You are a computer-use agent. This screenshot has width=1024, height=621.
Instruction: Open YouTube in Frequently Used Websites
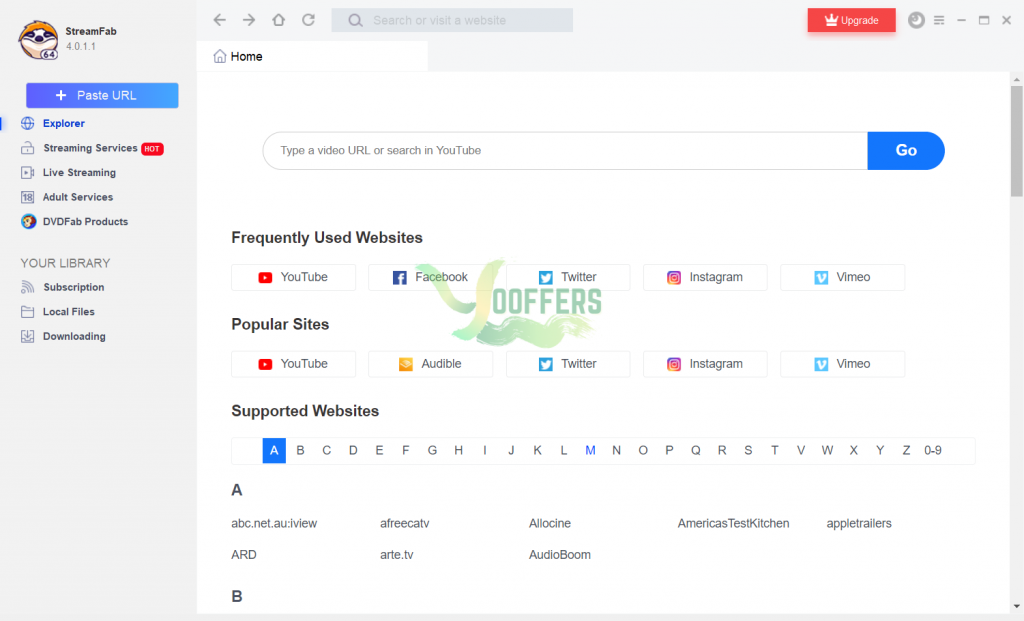[x=293, y=278]
